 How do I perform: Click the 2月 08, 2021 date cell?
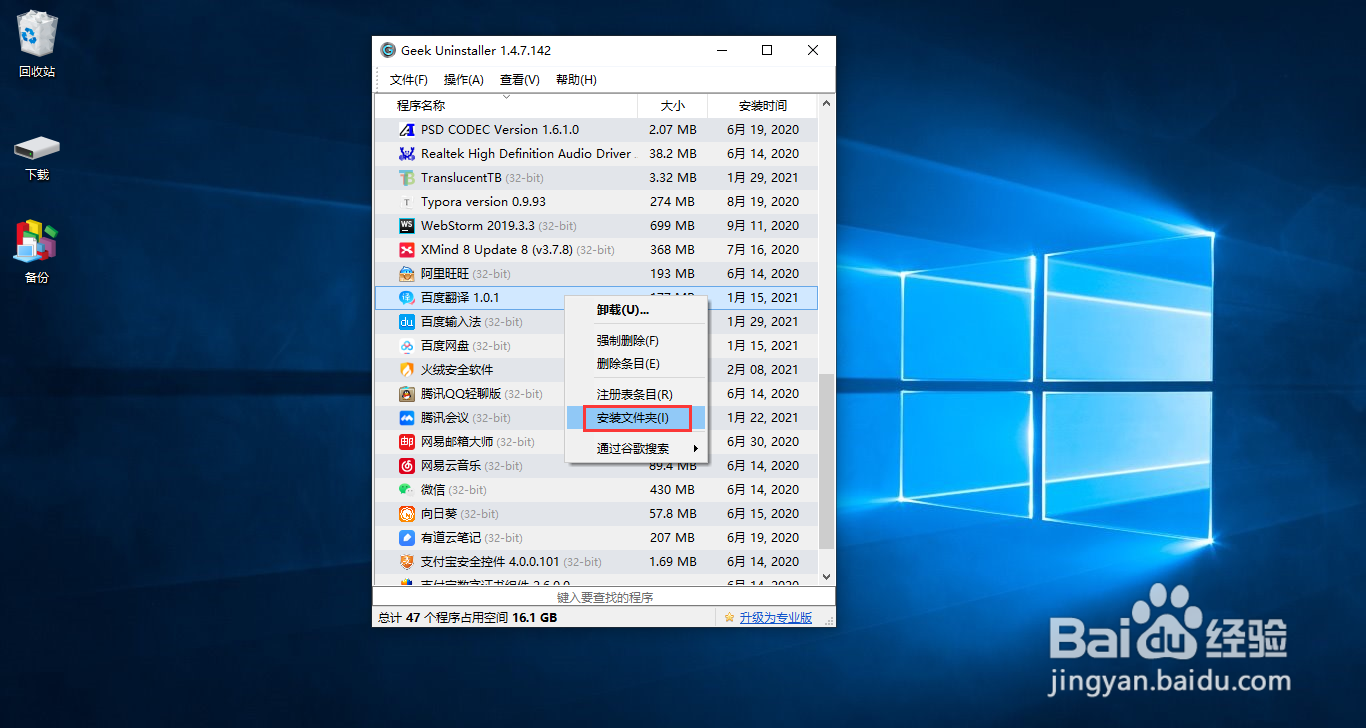762,370
